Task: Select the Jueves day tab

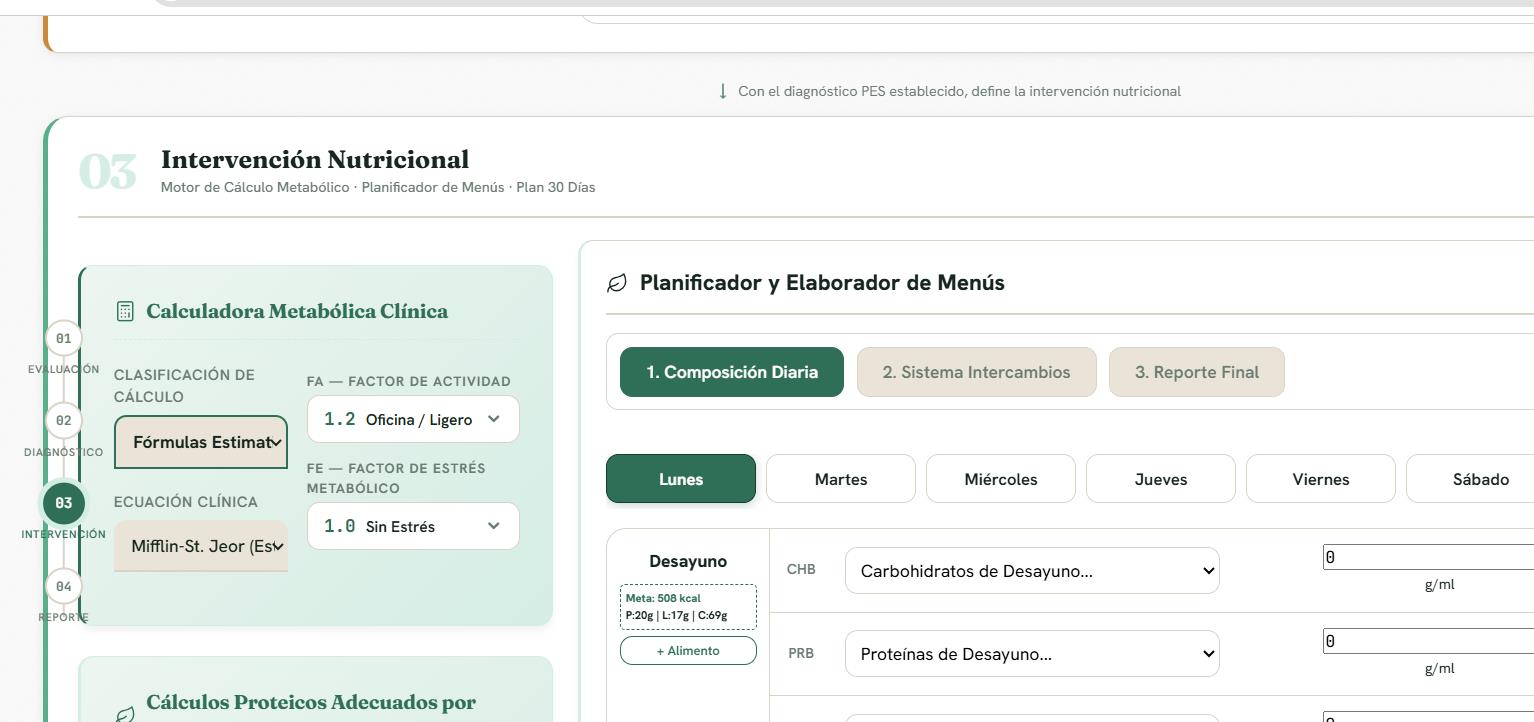Action: click(1161, 479)
